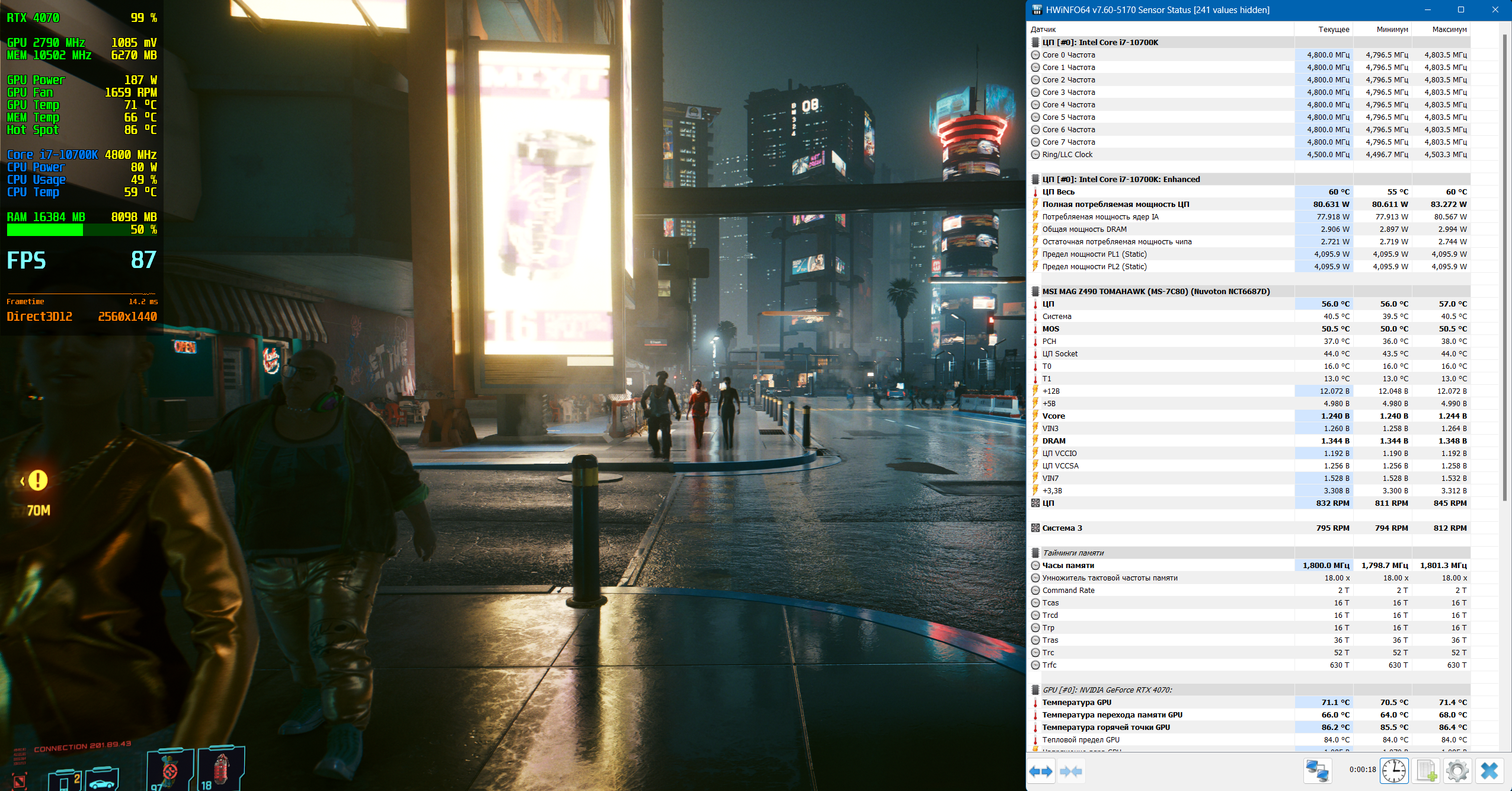Screen dimensions: 1512x791
Task: Click the clock icon beside Ring/LLC Clock
Action: tap(1035, 154)
